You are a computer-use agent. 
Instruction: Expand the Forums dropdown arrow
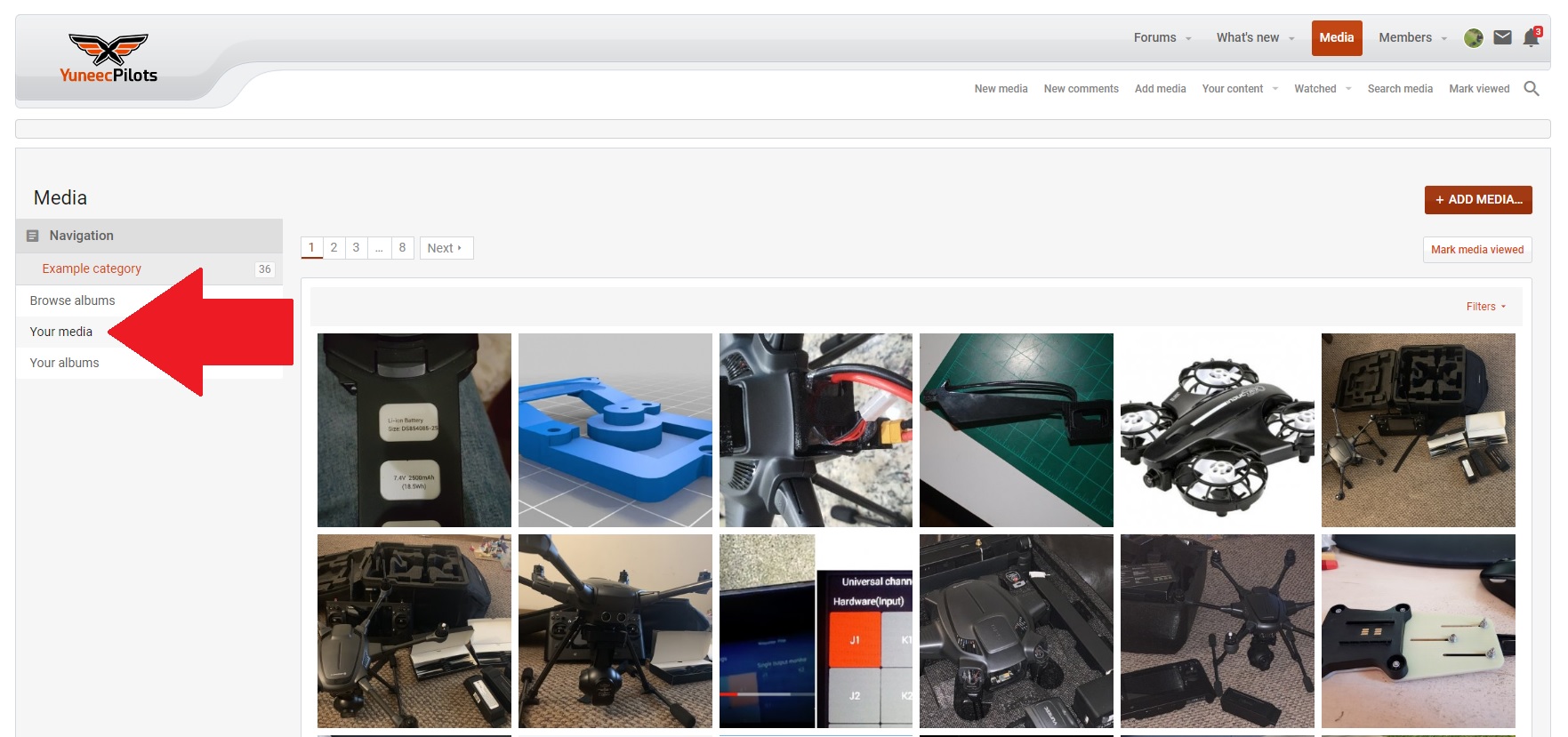1188,38
